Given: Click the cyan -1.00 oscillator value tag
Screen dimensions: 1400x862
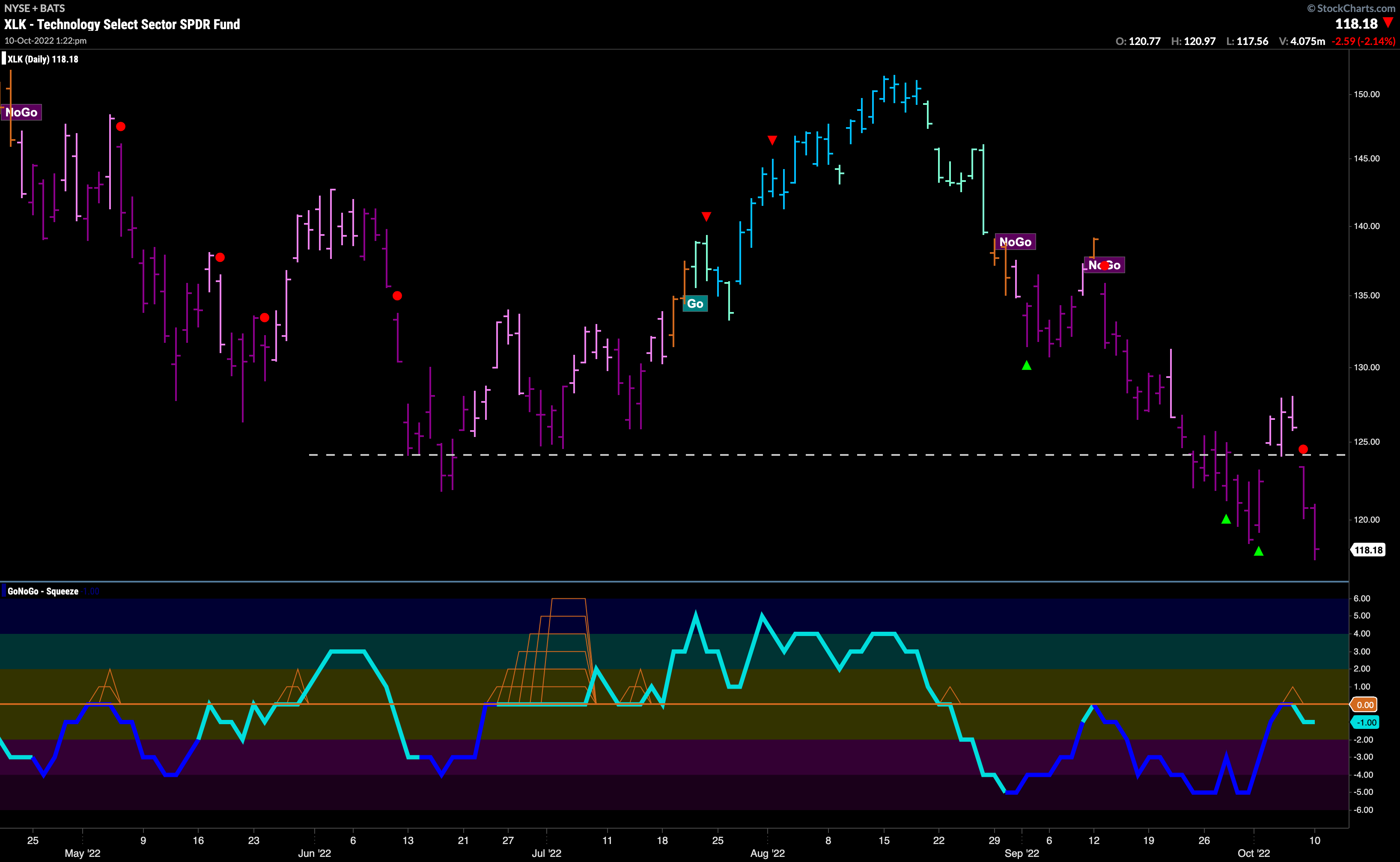Looking at the screenshot, I should click(1365, 722).
